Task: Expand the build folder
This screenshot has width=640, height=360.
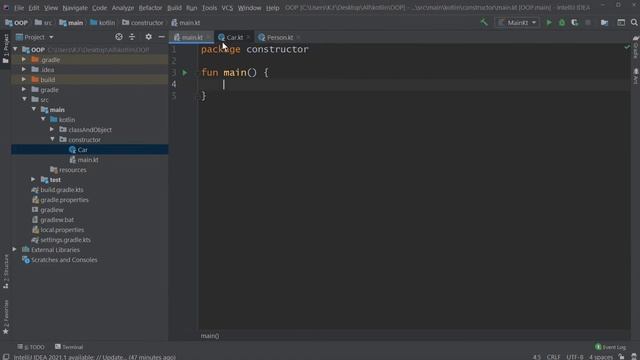Action: pyautogui.click(x=24, y=80)
